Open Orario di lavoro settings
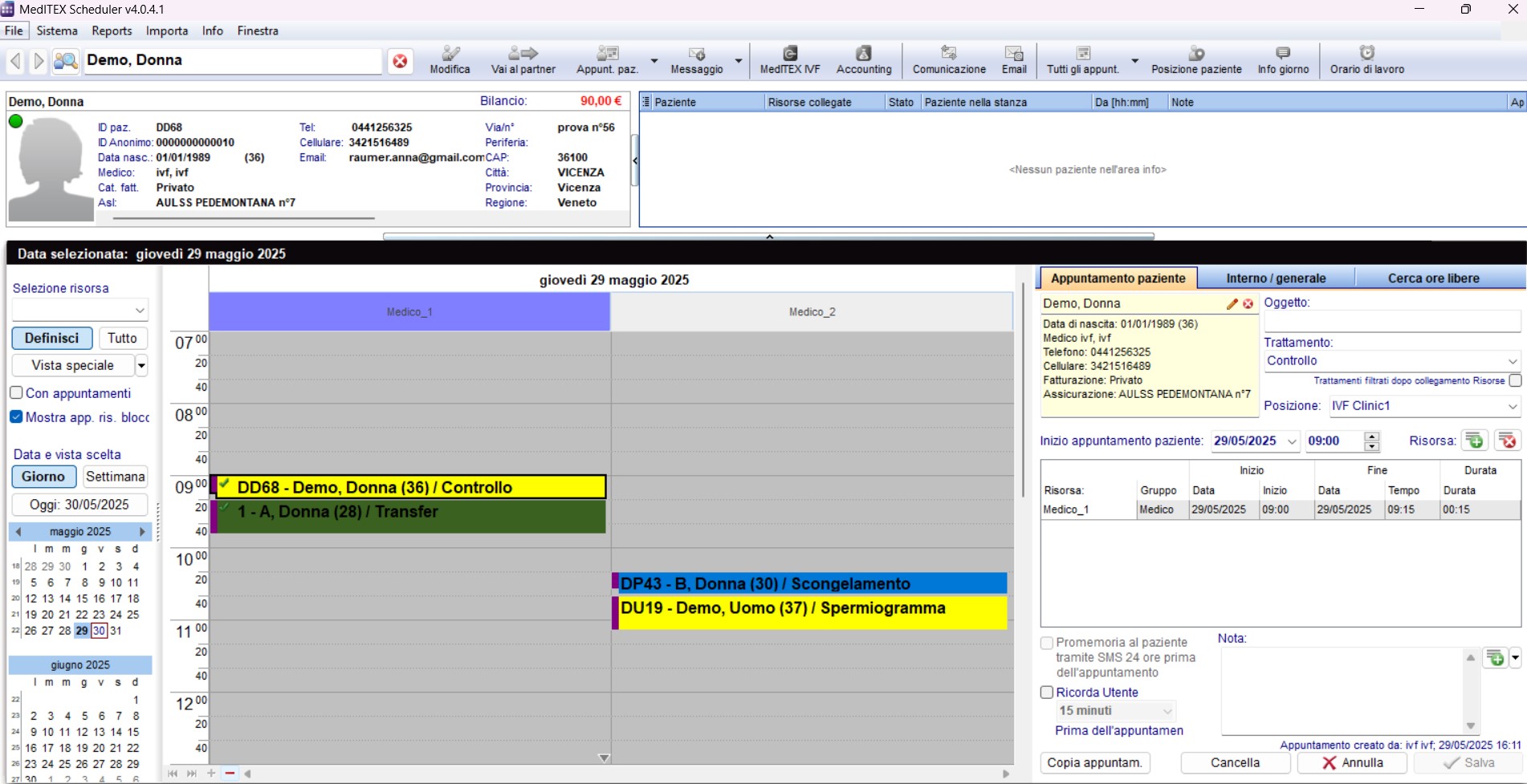The image size is (1527, 784). (1366, 59)
